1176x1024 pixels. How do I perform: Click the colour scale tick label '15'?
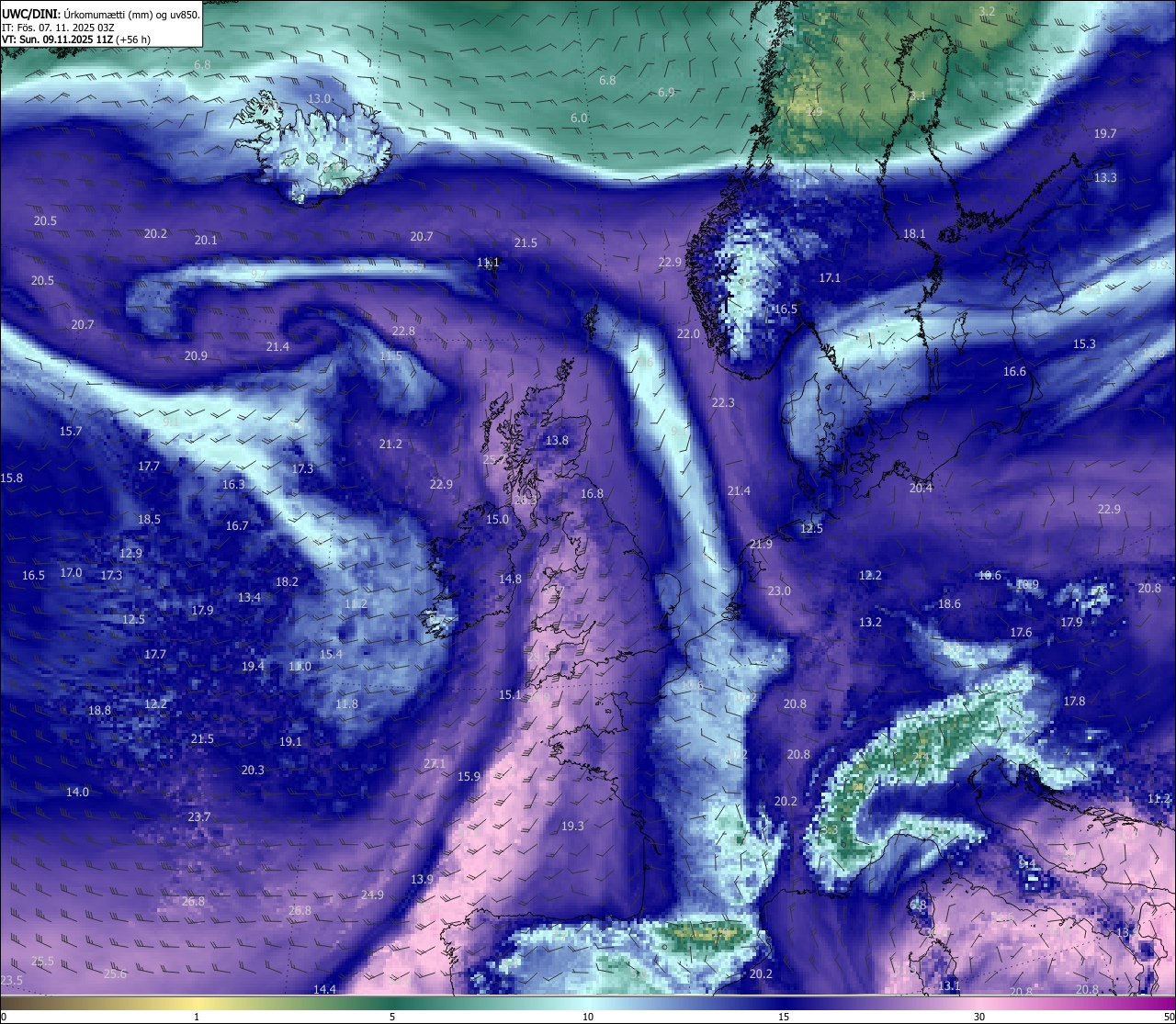[x=784, y=1017]
